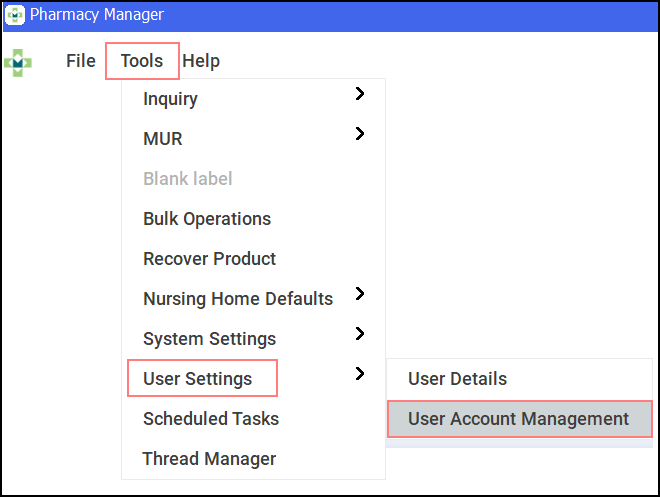Open User Account Management
Image resolution: width=660 pixels, height=497 pixels.
[x=519, y=419]
